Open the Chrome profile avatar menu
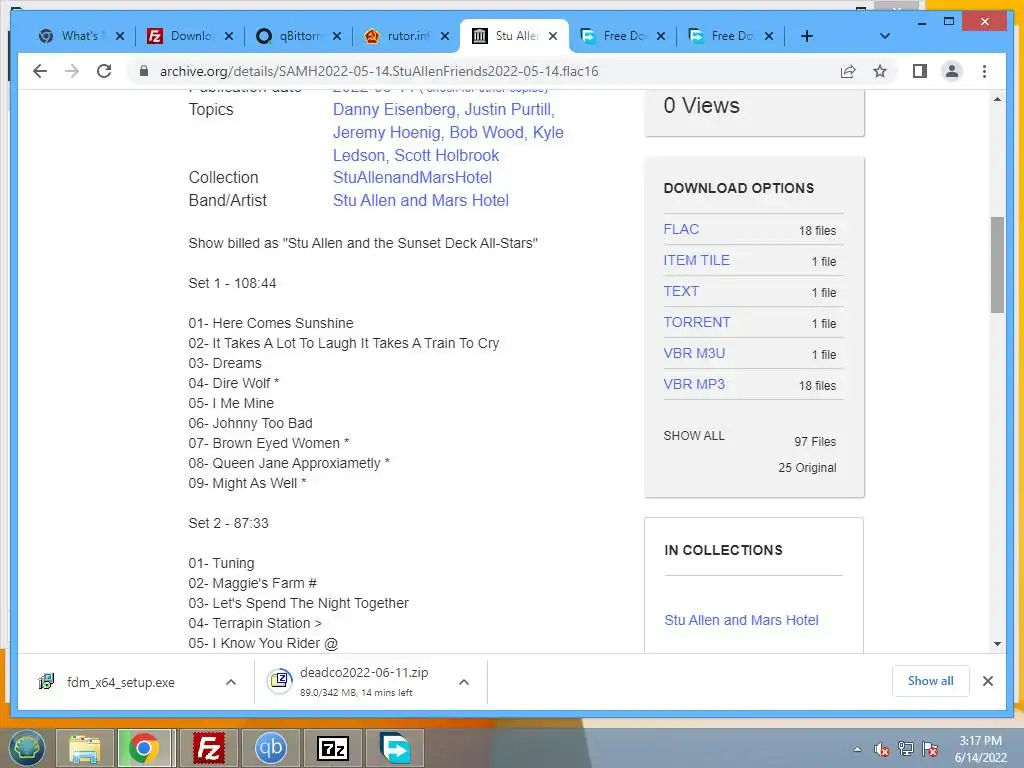This screenshot has height=768, width=1024. (x=952, y=71)
